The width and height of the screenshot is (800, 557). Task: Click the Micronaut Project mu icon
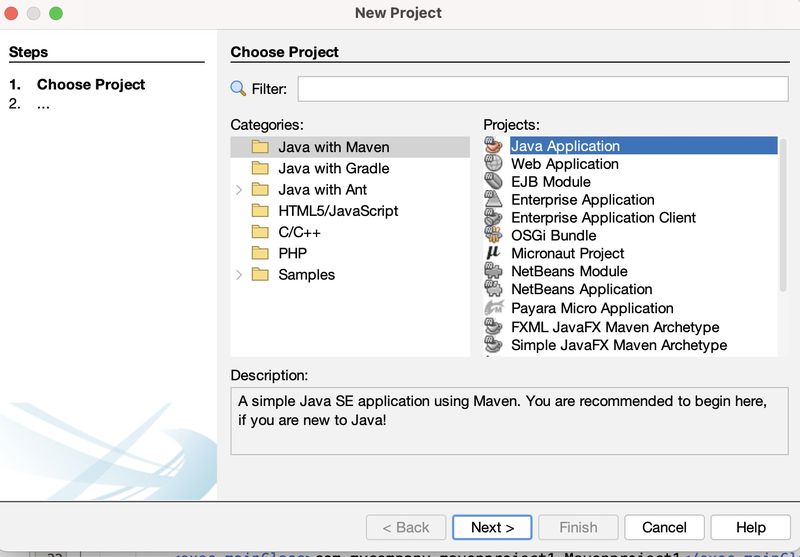click(x=493, y=253)
